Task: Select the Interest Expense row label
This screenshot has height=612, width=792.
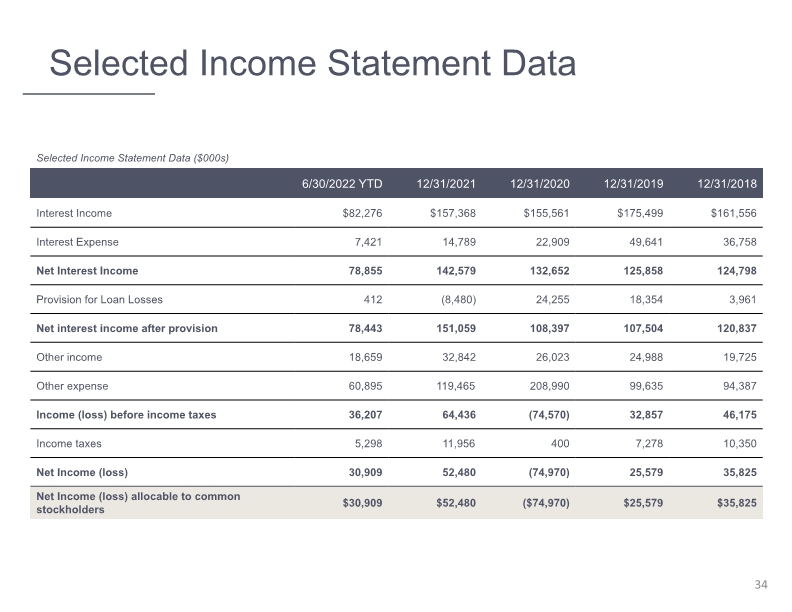Action: [77, 242]
